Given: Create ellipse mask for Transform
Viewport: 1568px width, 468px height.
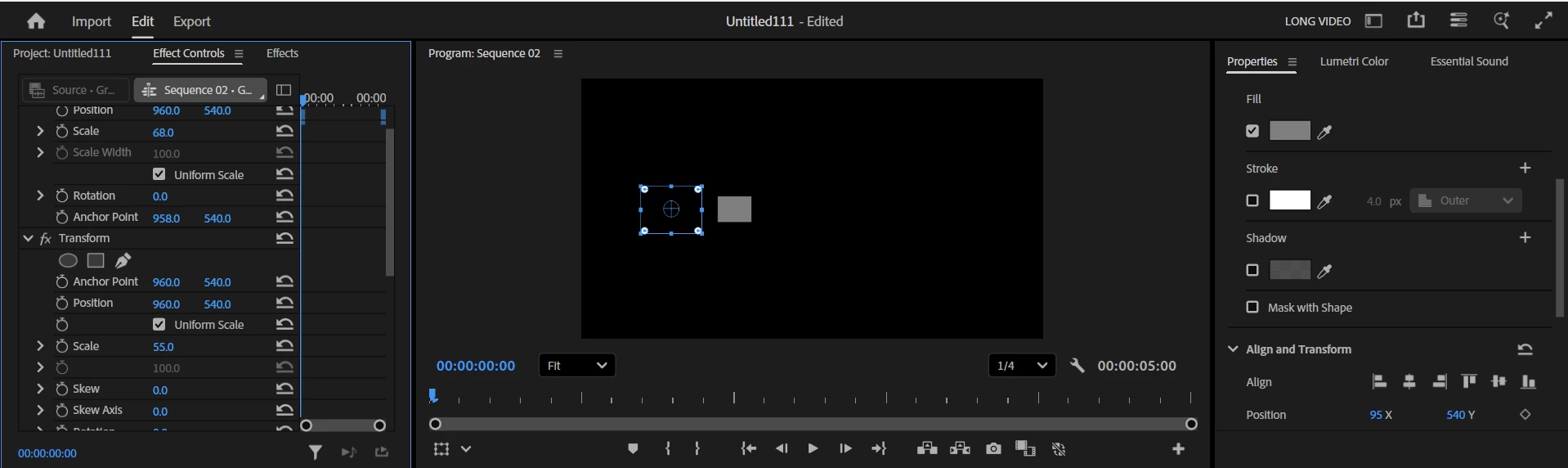Looking at the screenshot, I should (69, 260).
